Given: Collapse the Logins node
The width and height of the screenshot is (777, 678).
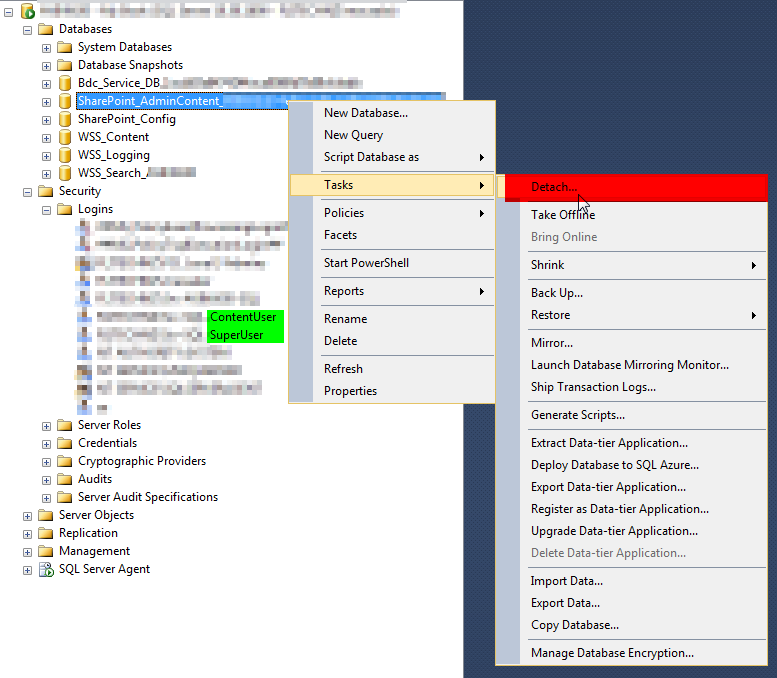Looking at the screenshot, I should pyautogui.click(x=46, y=210).
